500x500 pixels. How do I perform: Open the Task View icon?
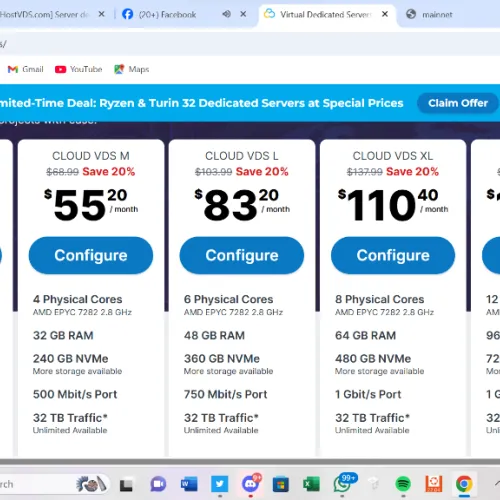point(126,485)
